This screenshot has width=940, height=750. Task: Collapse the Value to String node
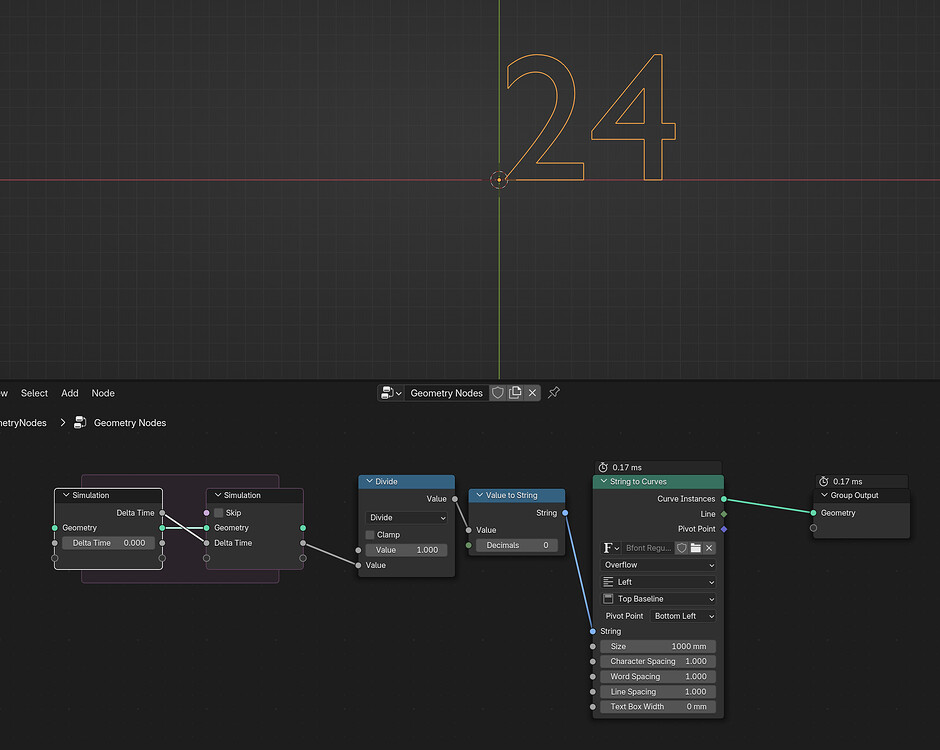(x=480, y=495)
